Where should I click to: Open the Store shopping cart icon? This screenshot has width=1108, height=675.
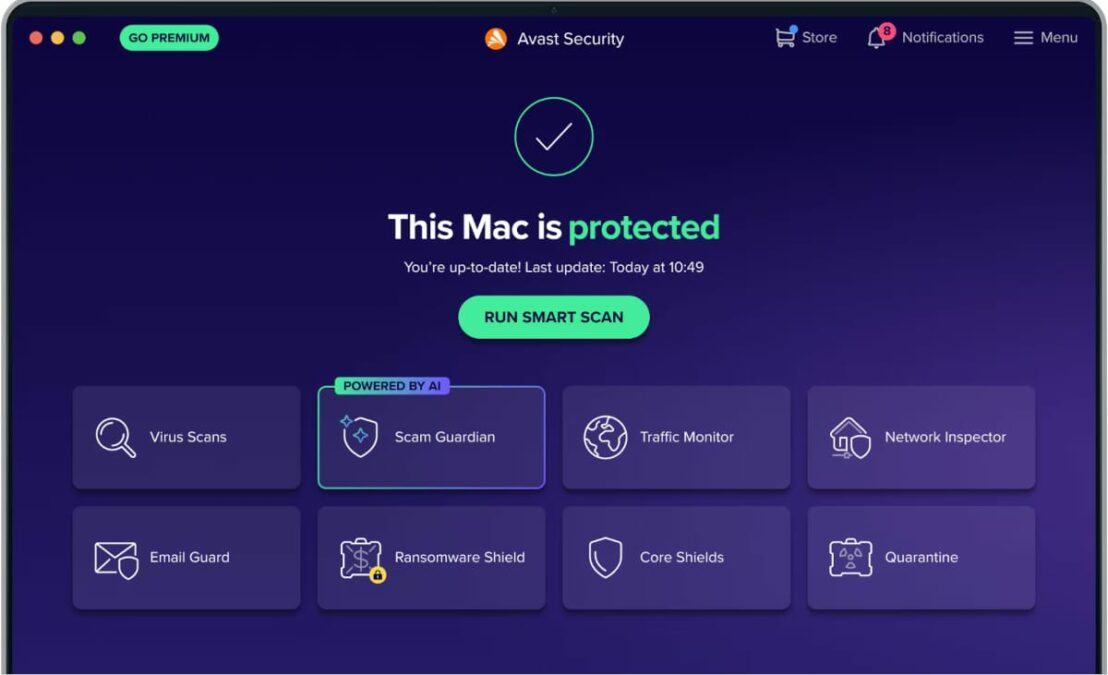(x=785, y=37)
